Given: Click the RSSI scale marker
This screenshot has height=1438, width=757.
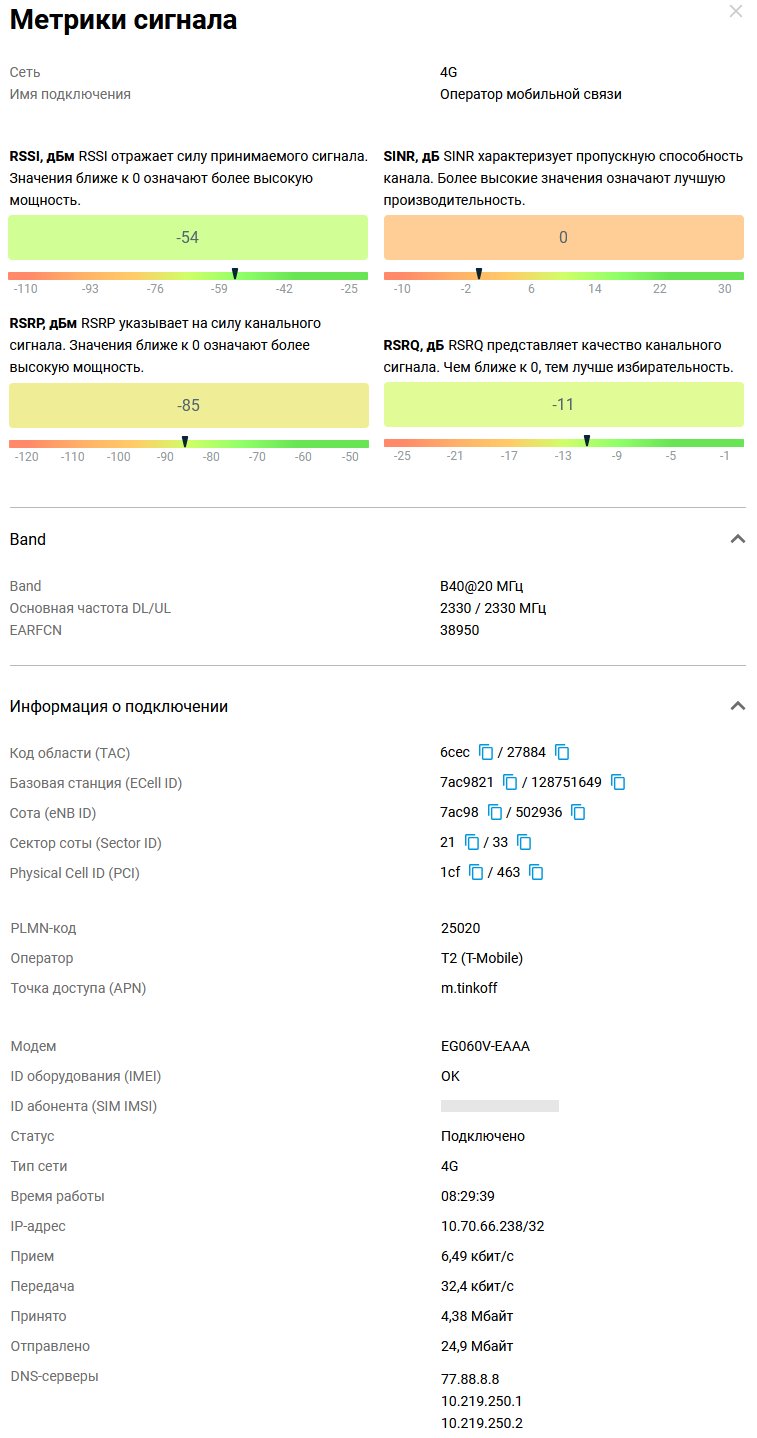Looking at the screenshot, I should pos(235,273).
